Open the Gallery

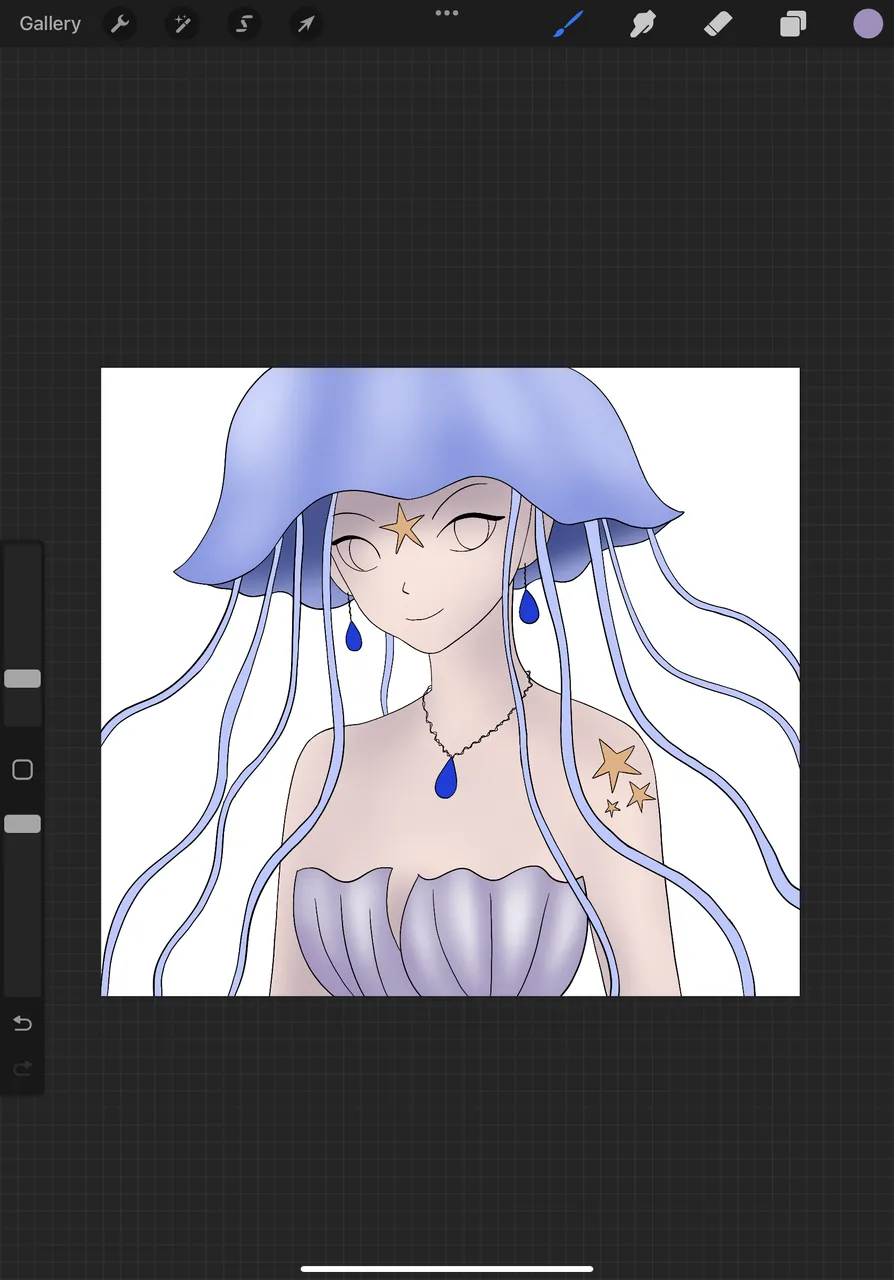(x=50, y=23)
